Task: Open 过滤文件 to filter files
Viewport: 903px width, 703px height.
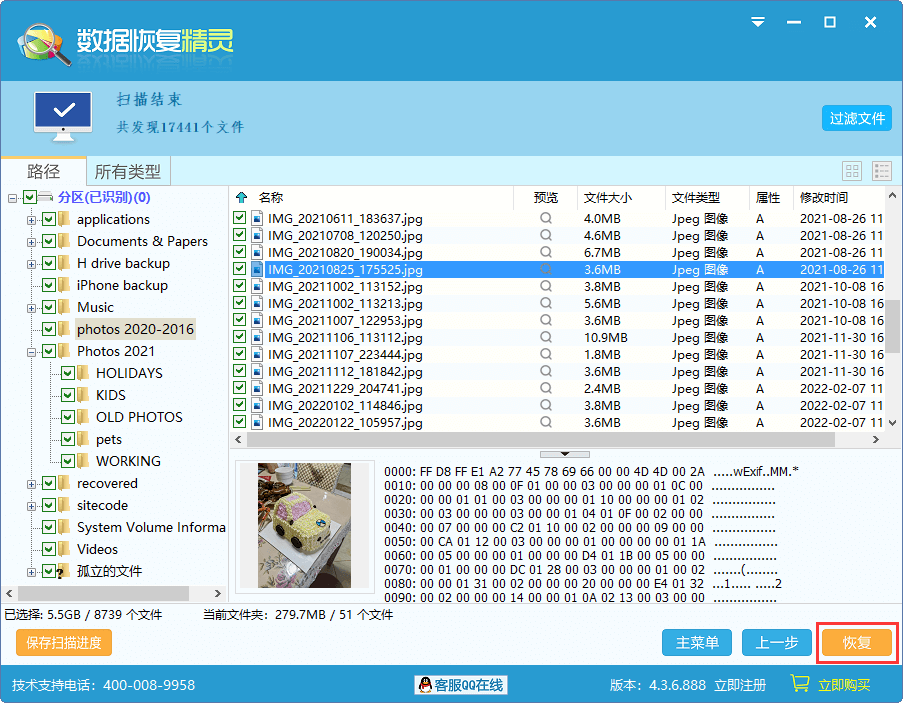Action: point(856,117)
